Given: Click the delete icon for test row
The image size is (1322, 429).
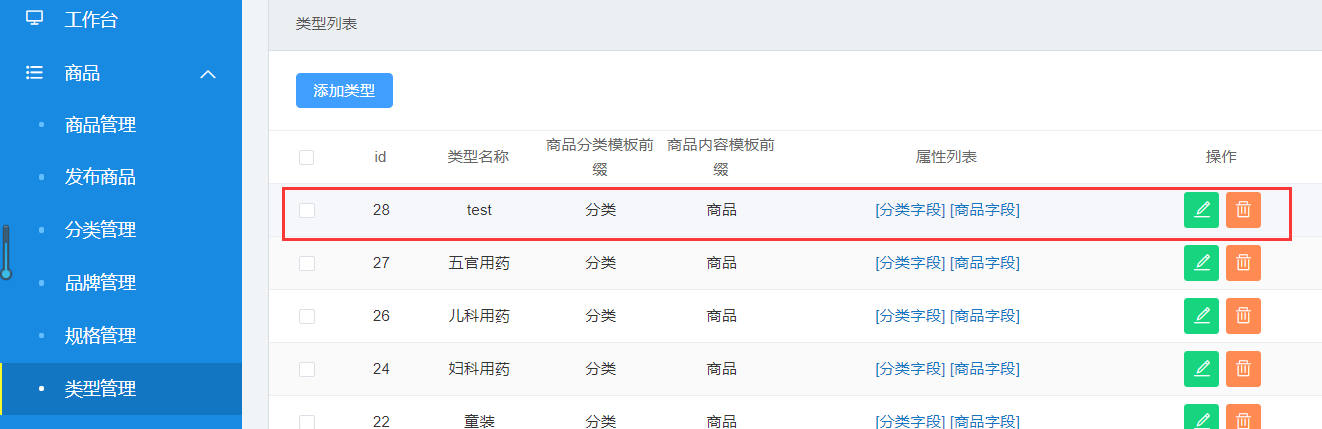Looking at the screenshot, I should tap(1243, 210).
